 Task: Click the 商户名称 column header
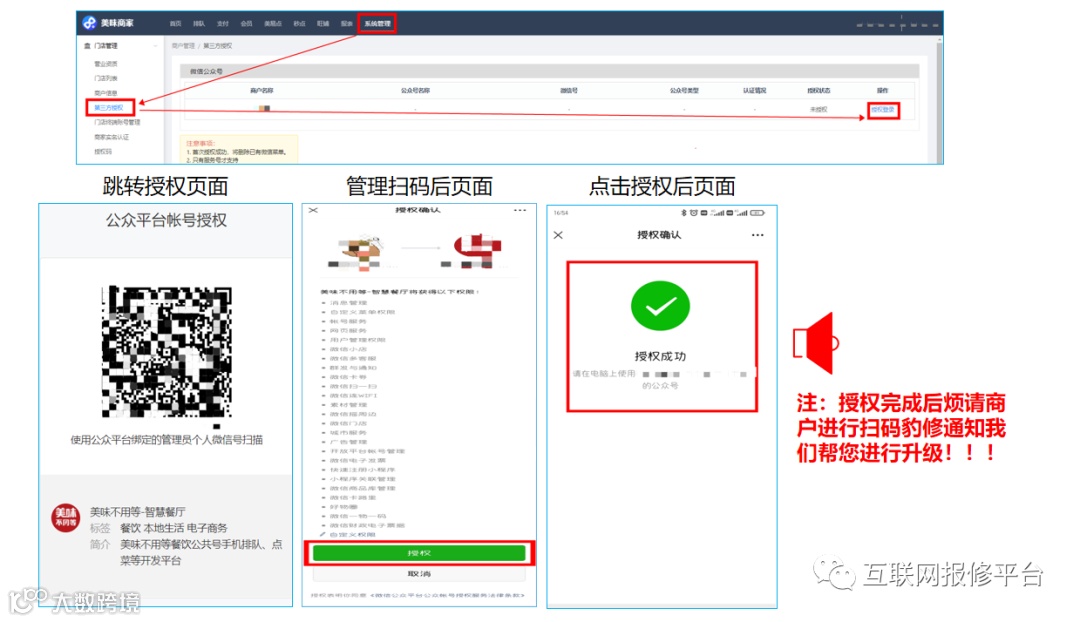[x=262, y=90]
